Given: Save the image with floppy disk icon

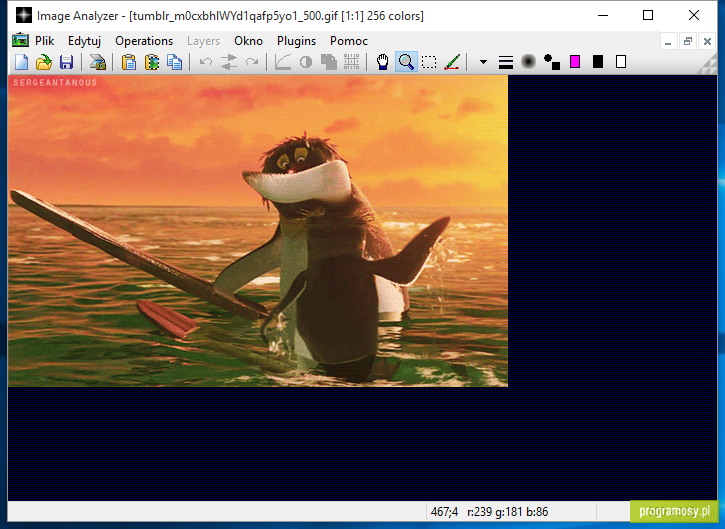Looking at the screenshot, I should click(67, 62).
